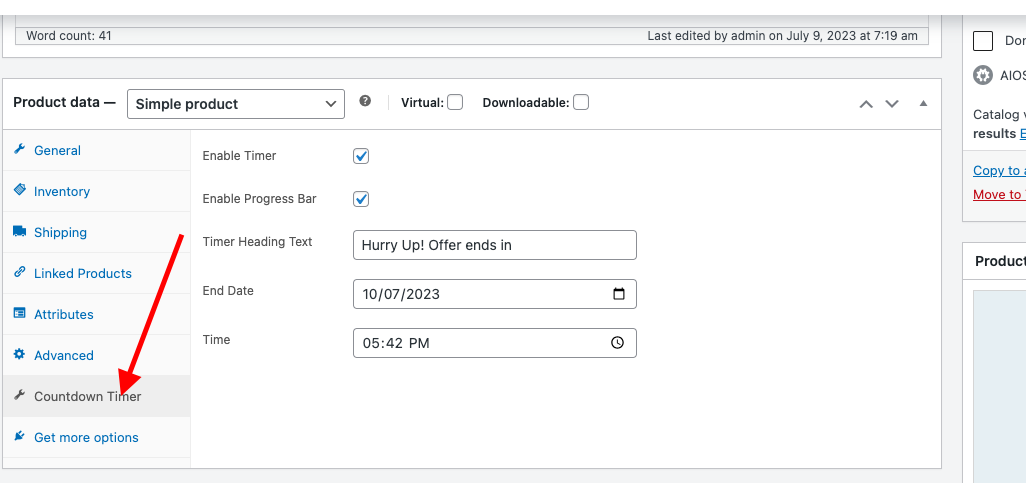Uncheck Enable Progress Bar
Image resolution: width=1026 pixels, height=483 pixels.
[x=361, y=199]
